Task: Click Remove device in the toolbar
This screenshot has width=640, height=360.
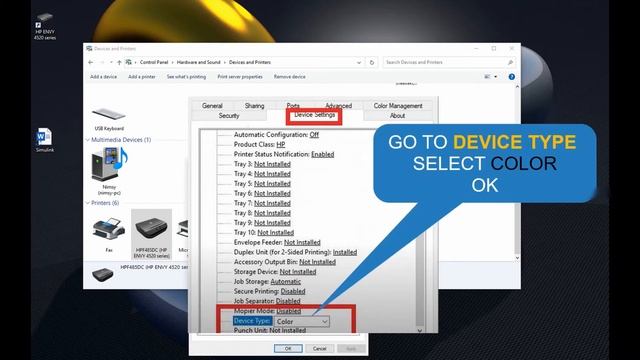Action: click(289, 77)
